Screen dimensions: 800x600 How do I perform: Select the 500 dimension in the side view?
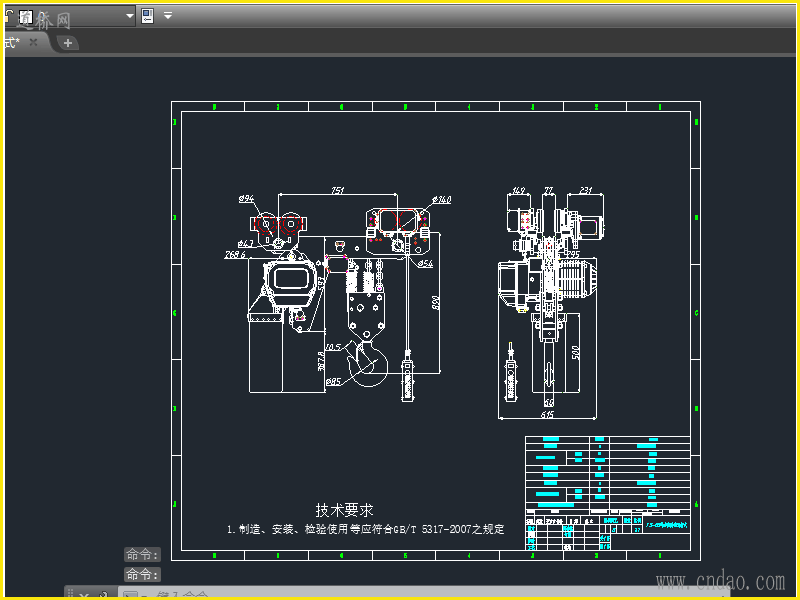tap(577, 353)
